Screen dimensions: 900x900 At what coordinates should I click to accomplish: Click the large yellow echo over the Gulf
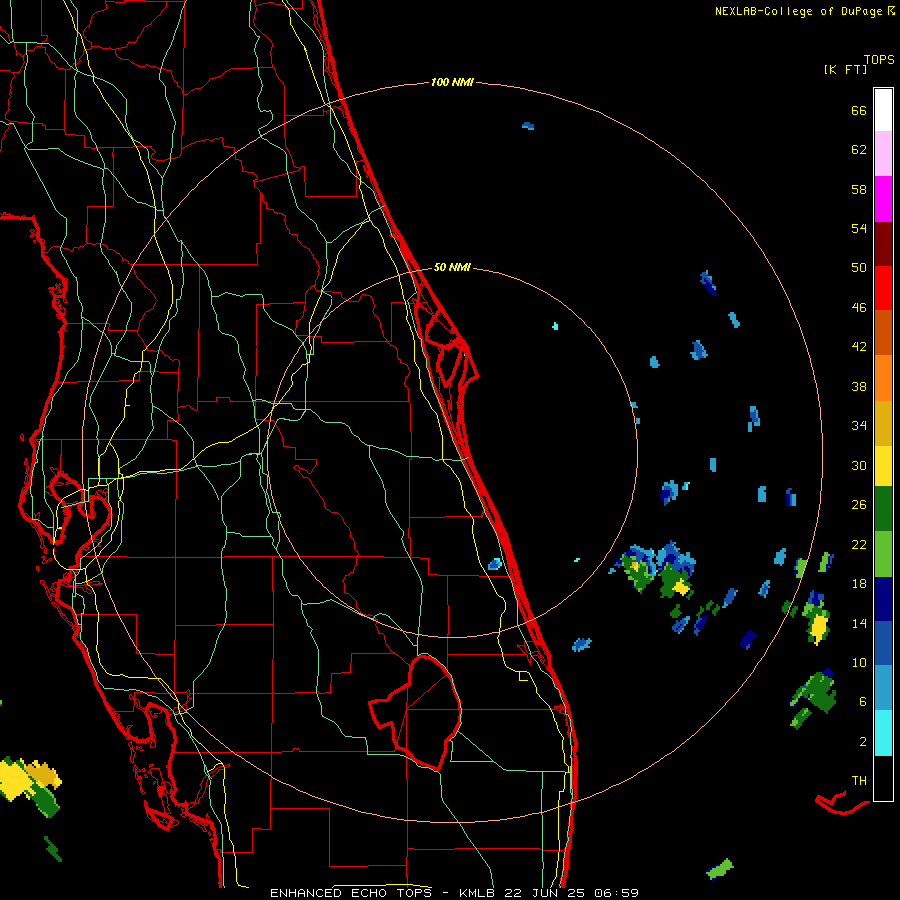(17, 779)
